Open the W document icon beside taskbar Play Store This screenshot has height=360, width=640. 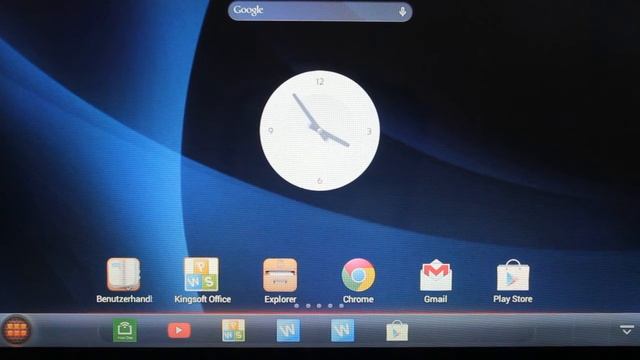coord(342,330)
